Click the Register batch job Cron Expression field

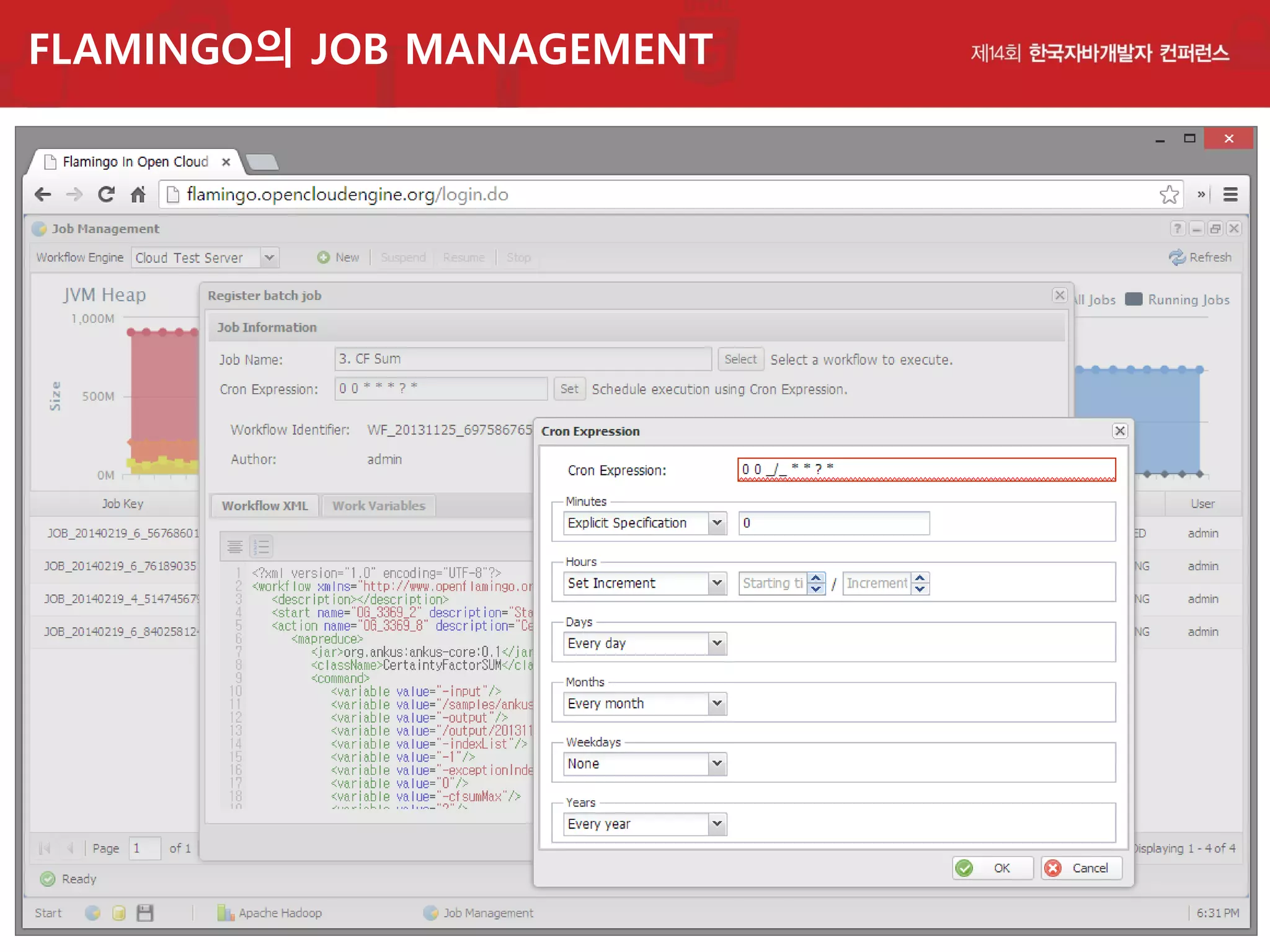[x=441, y=389]
